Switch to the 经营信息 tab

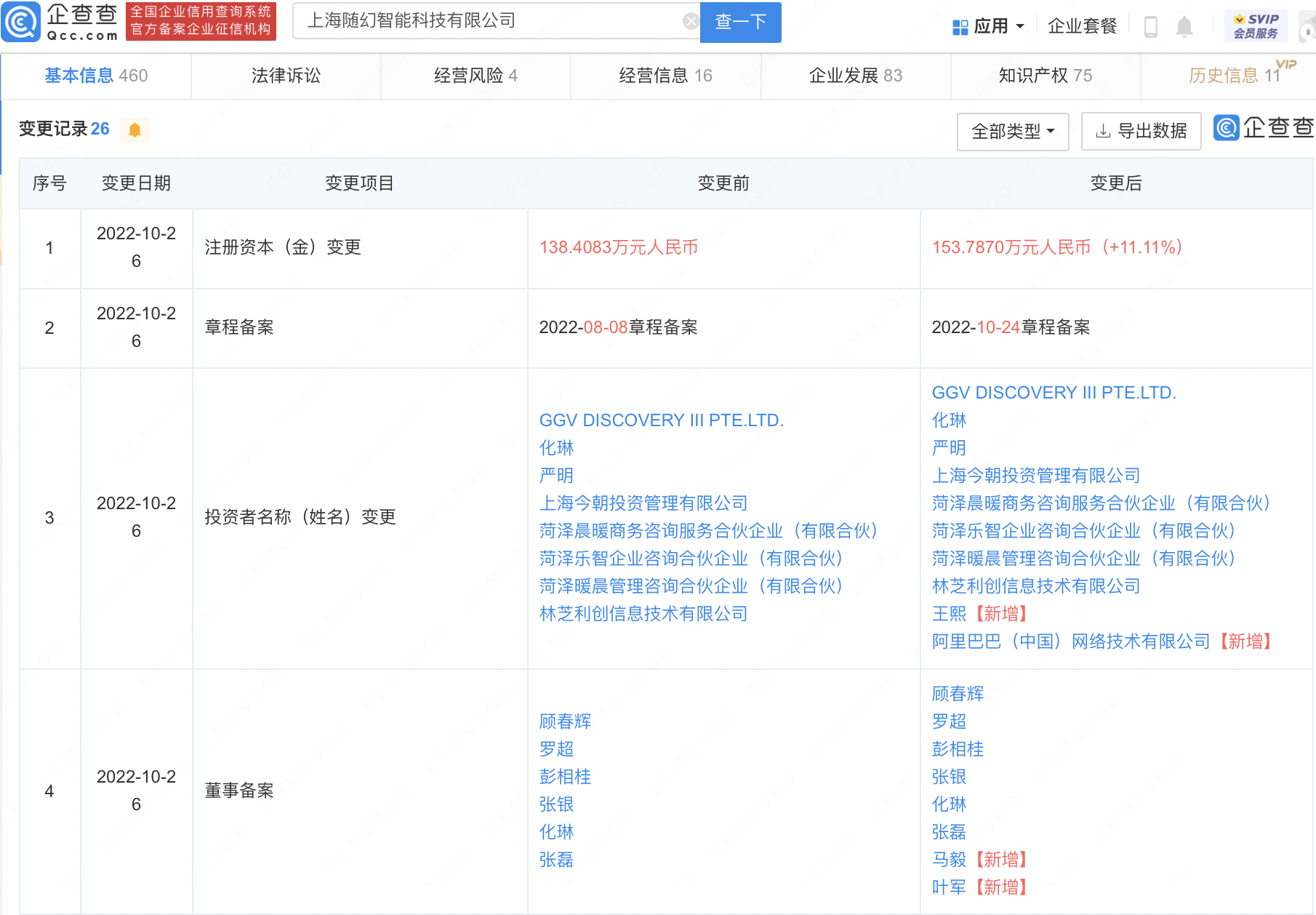[665, 76]
